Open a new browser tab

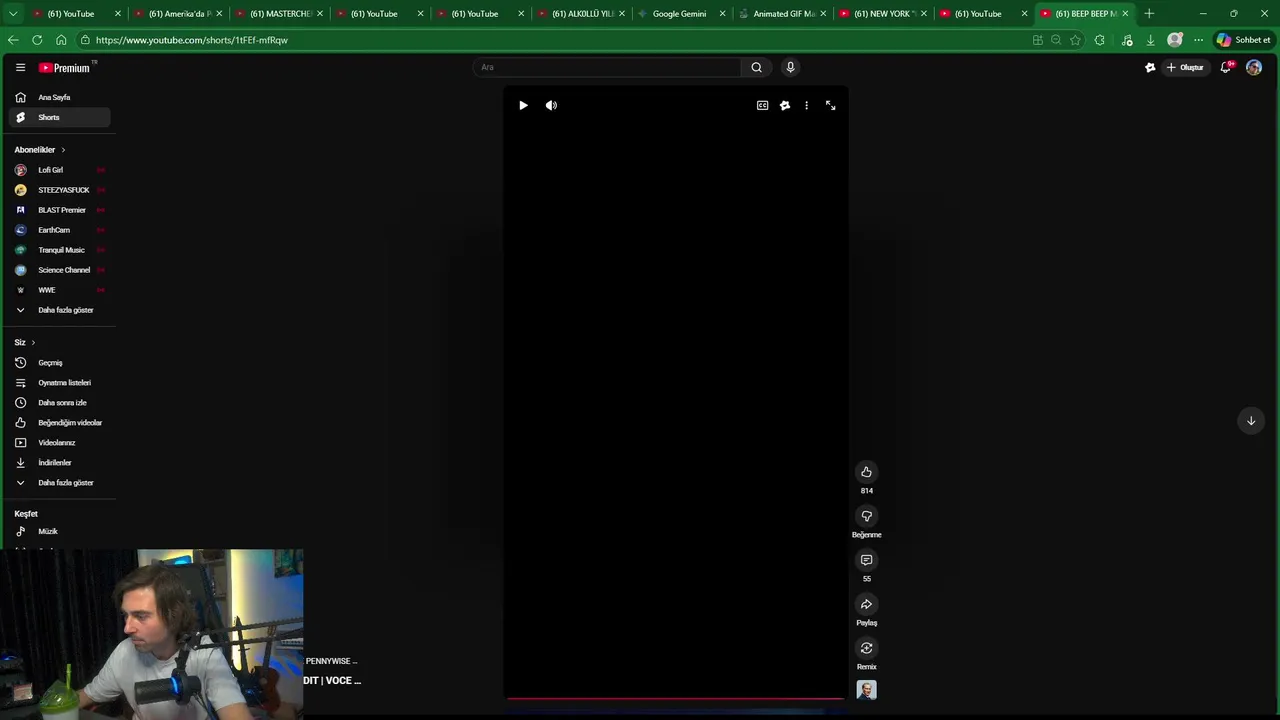pos(1149,14)
